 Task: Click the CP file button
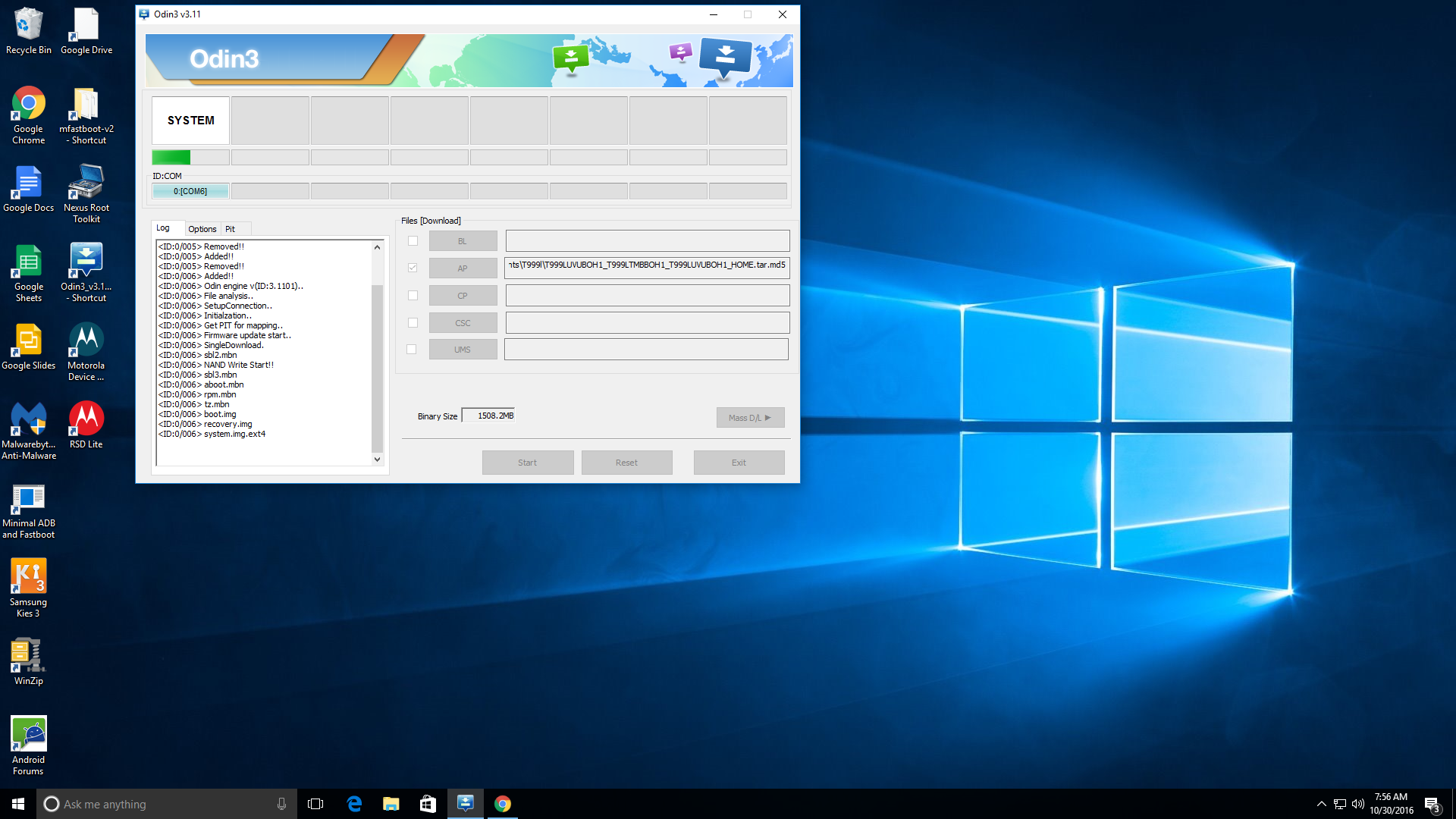[463, 296]
